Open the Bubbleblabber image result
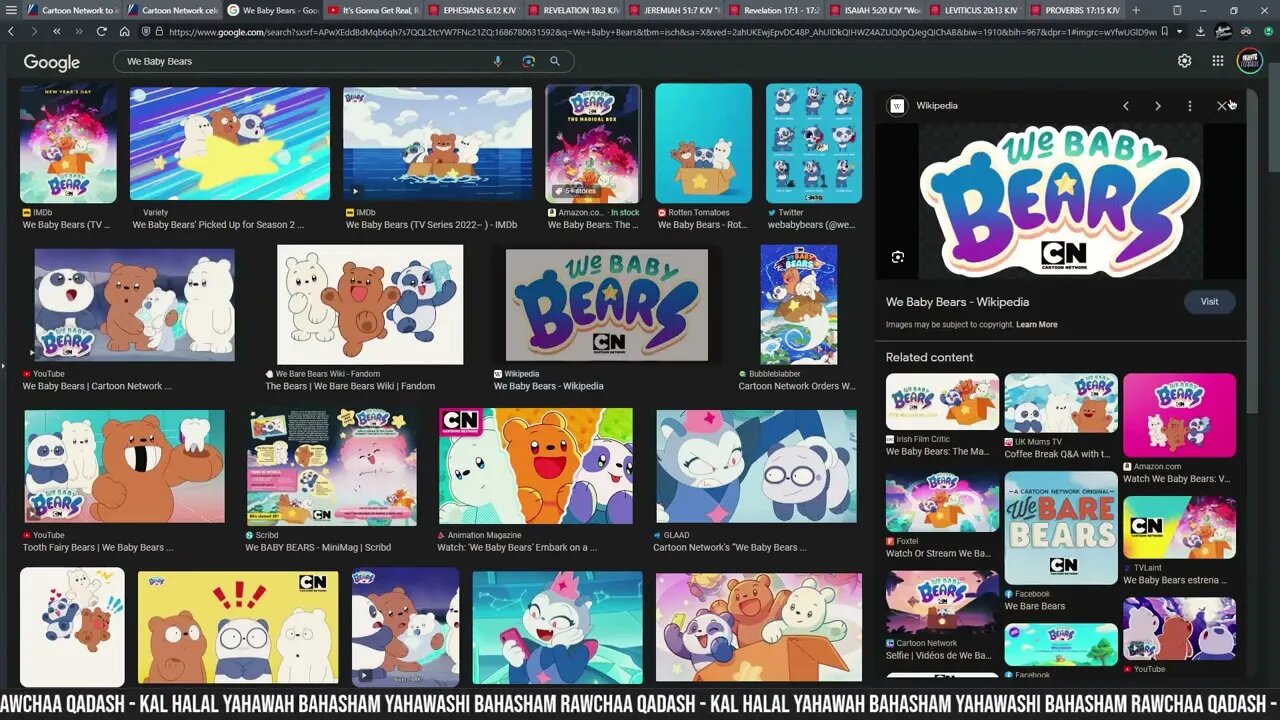This screenshot has height=720, width=1280. (x=798, y=305)
